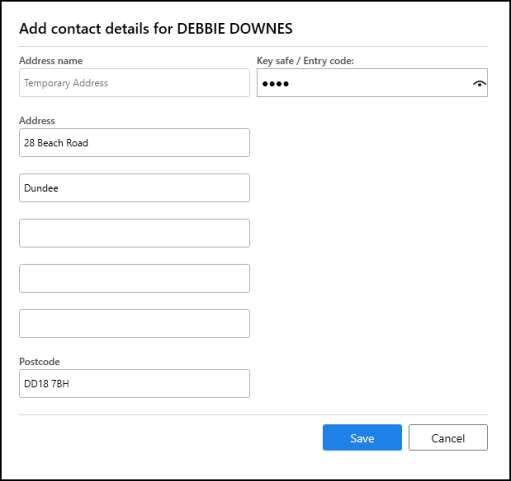Select the Key safe / Entry code field
The height and width of the screenshot is (481, 511).
[x=372, y=83]
